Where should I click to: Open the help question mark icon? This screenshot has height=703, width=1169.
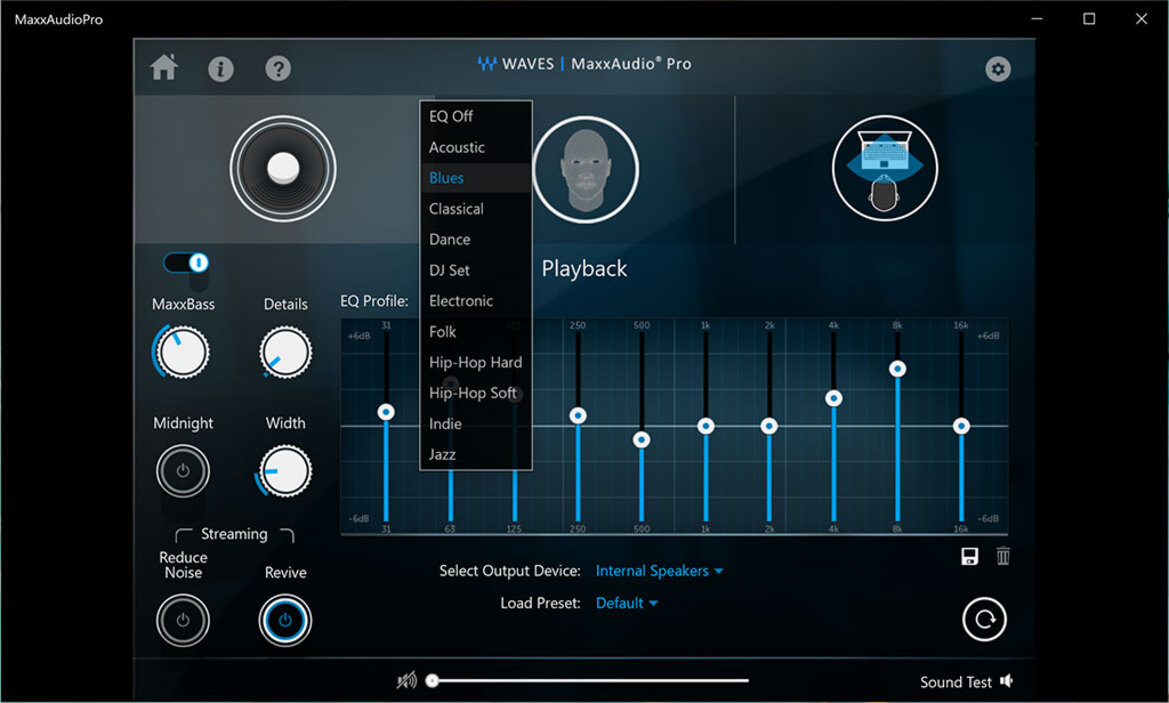278,69
